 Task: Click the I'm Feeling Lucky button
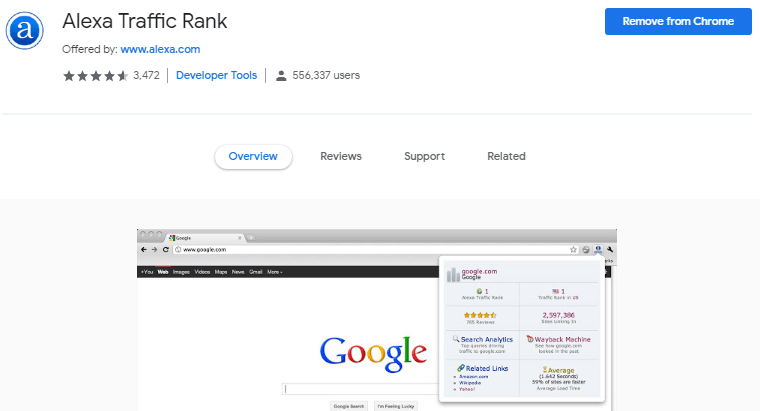[396, 406]
